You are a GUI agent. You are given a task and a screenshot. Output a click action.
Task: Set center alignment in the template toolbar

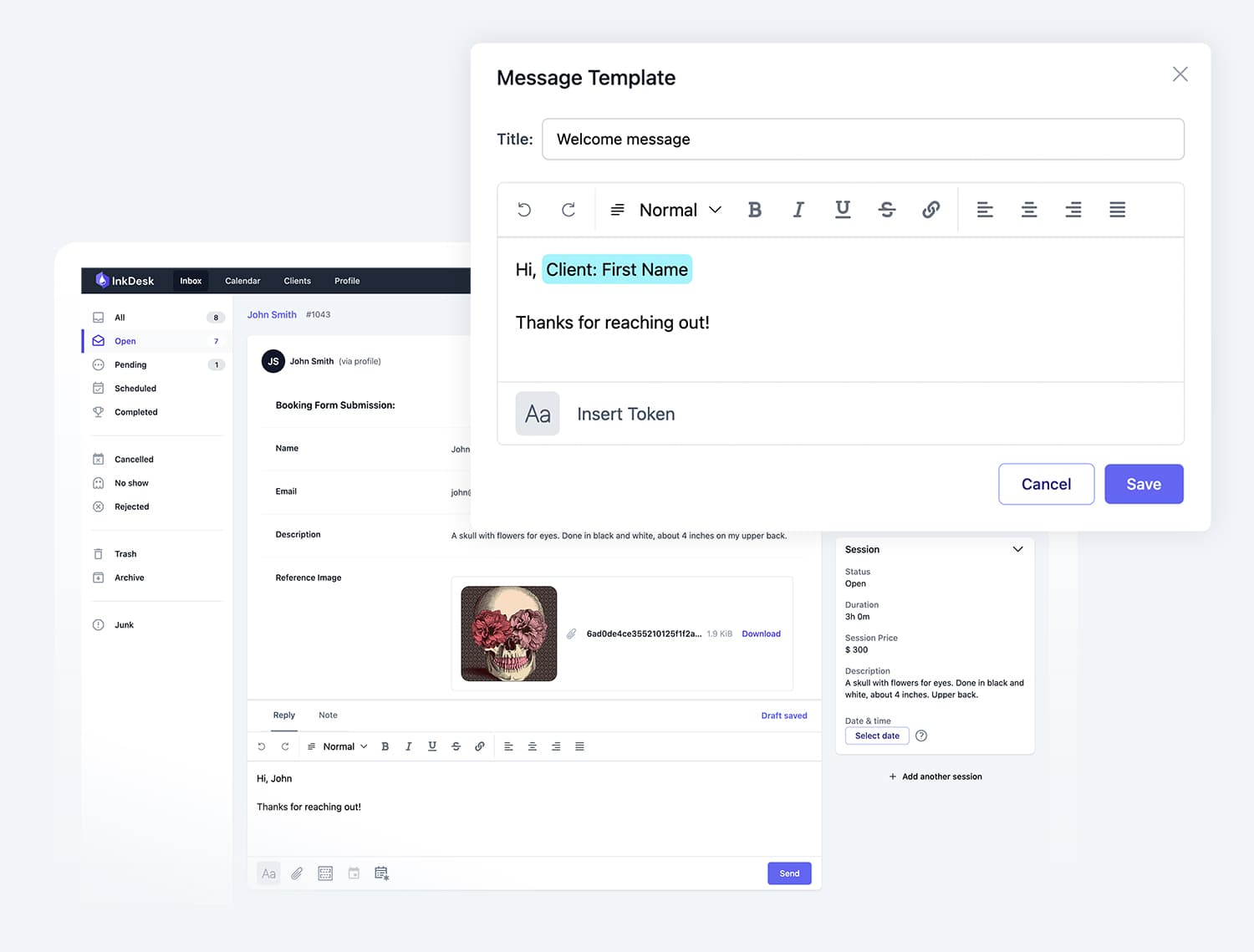click(x=1029, y=210)
